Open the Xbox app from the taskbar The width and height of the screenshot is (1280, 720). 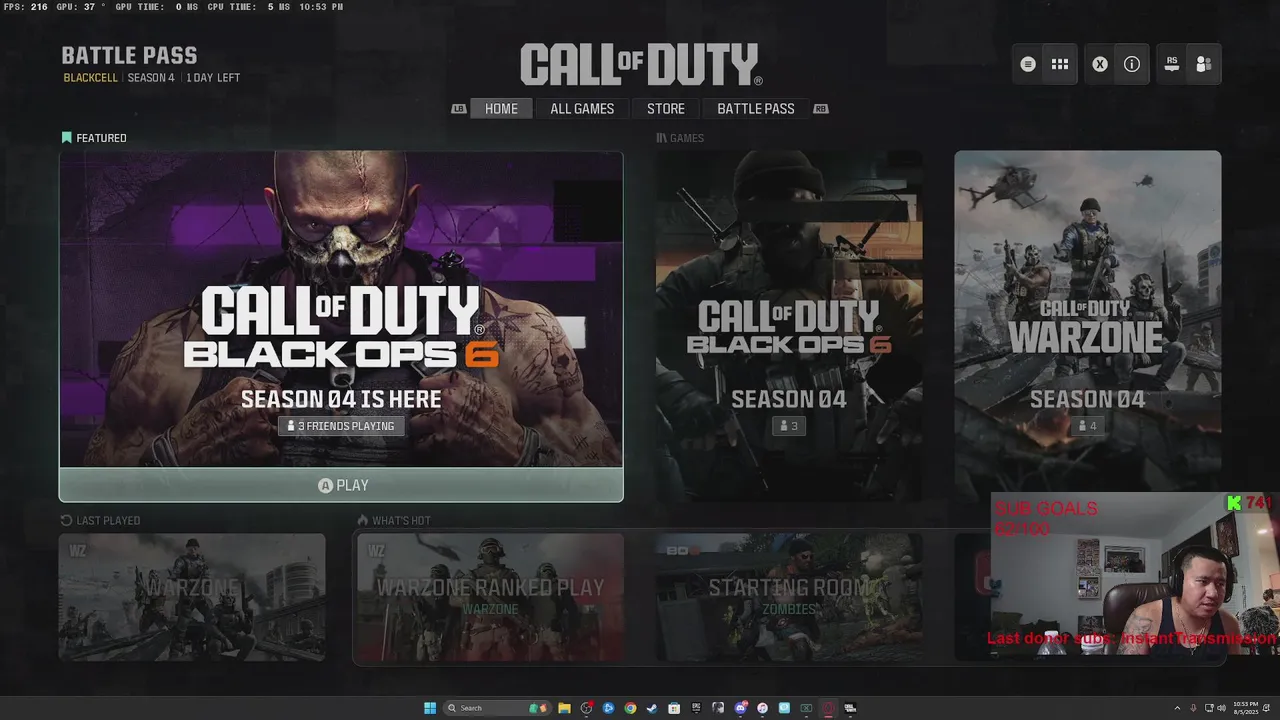click(806, 708)
